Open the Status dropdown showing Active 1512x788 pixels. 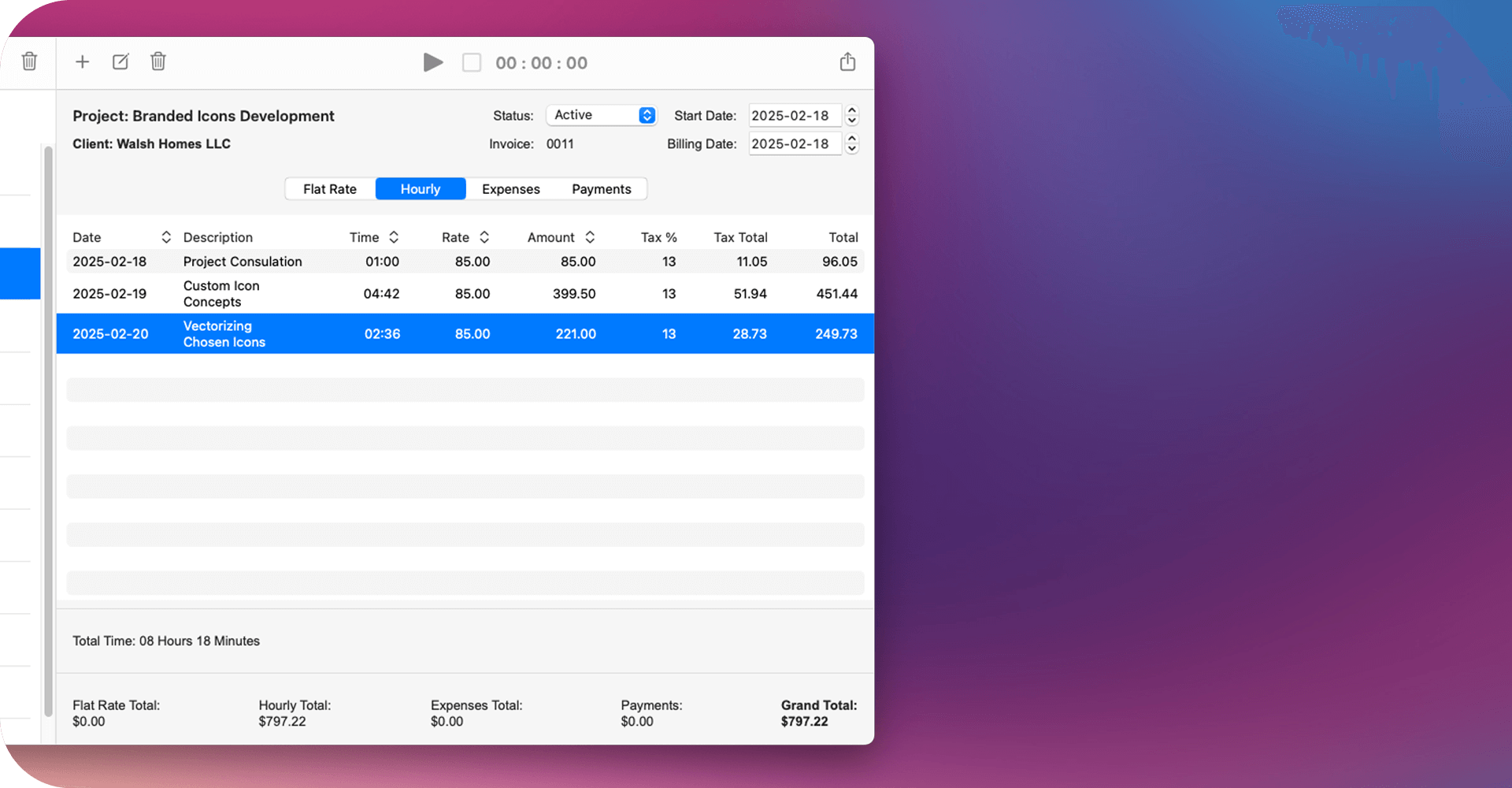601,115
